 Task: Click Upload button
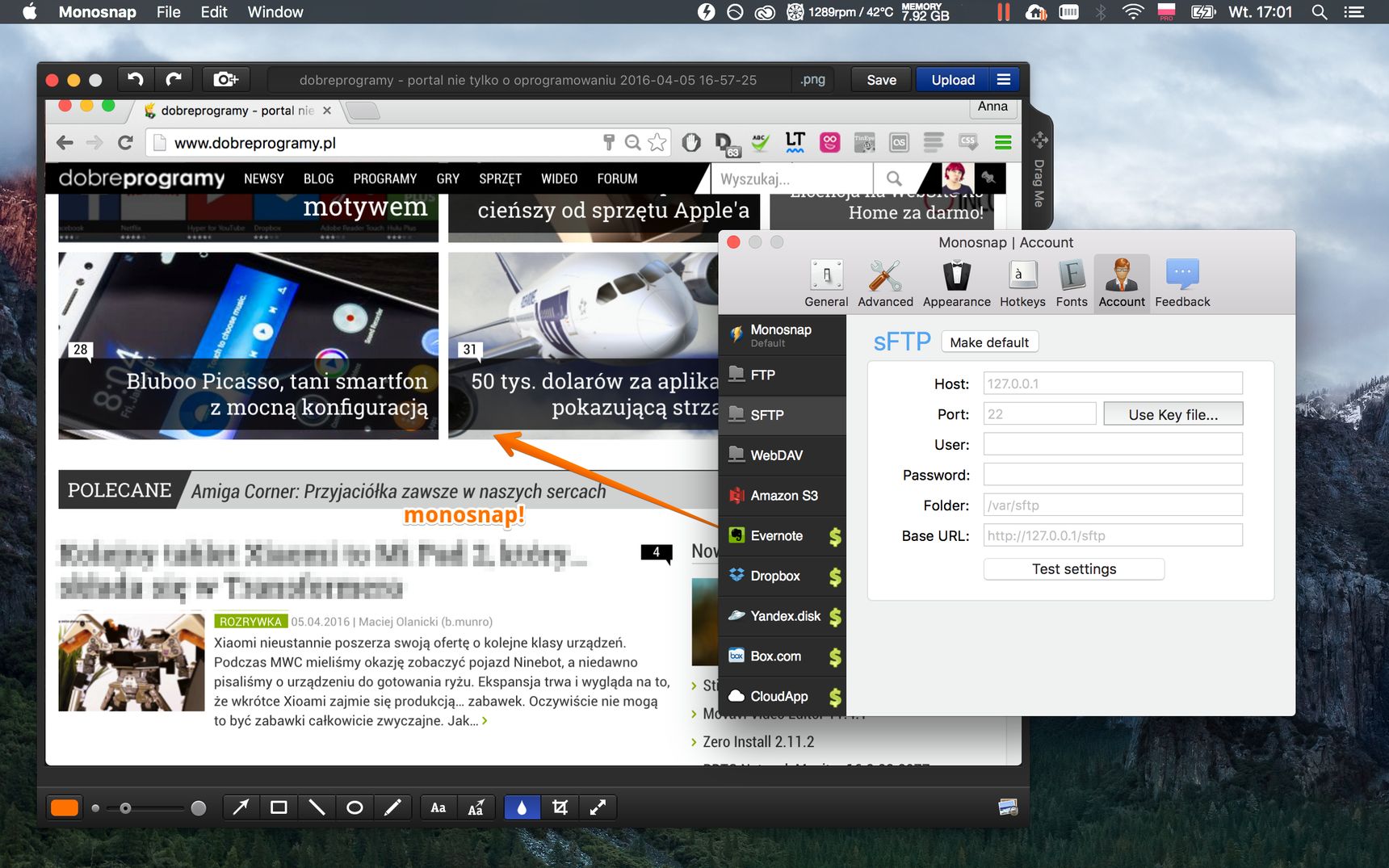tap(953, 80)
